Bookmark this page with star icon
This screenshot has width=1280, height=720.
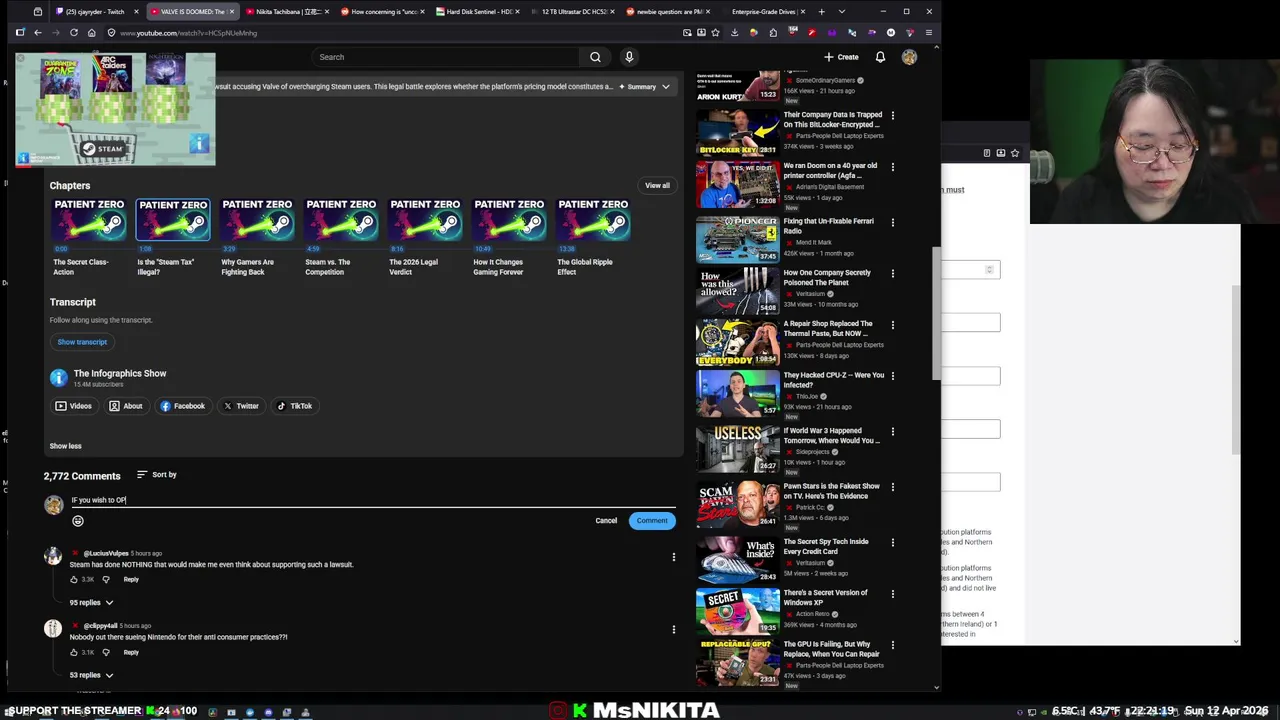pyautogui.click(x=715, y=33)
